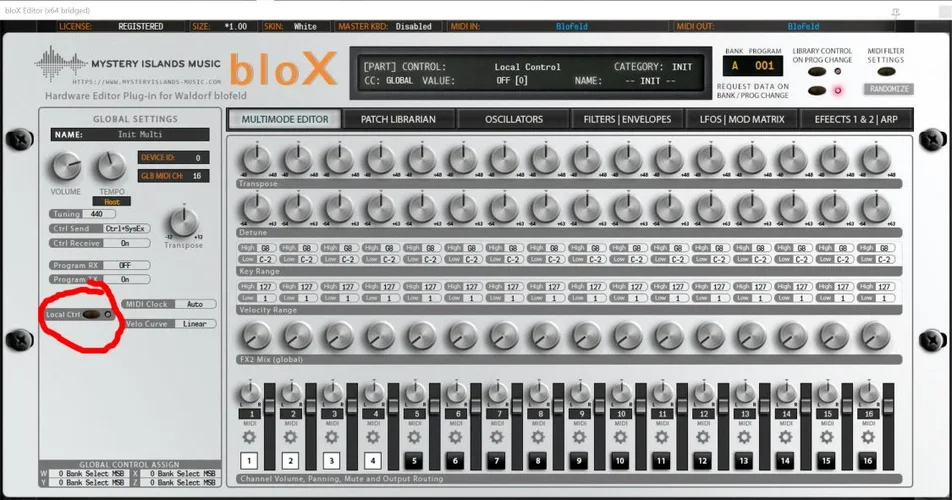Open routing gear icon for channel 6
Image resolution: width=952 pixels, height=500 pixels.
tap(455, 437)
